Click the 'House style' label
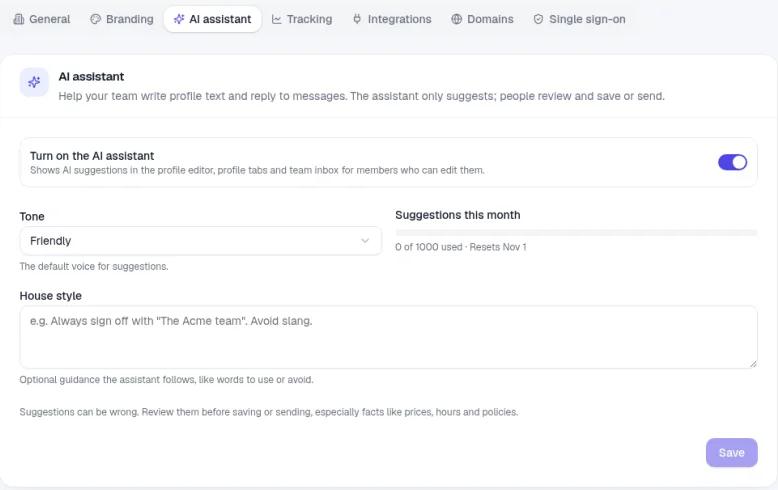 pos(51,296)
